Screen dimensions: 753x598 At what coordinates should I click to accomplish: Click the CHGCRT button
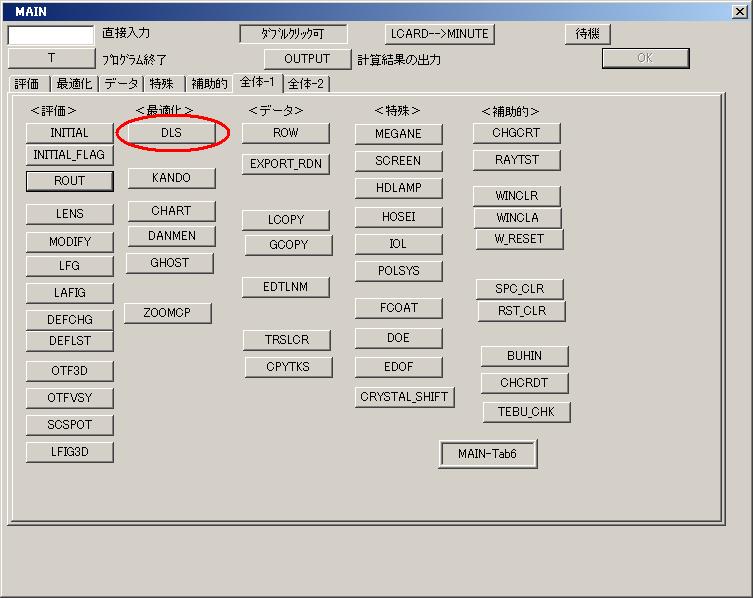coord(517,133)
